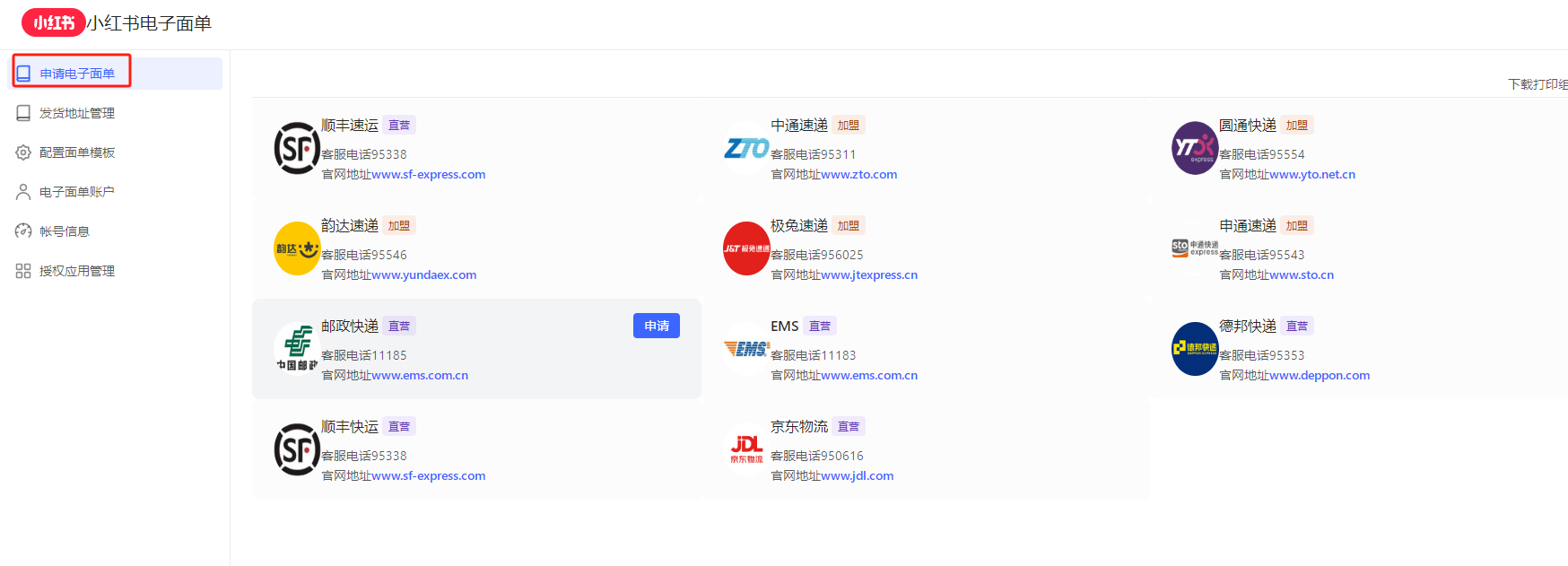This screenshot has height=566, width=1568.
Task: Click the 京东物流 JDL logo
Action: point(746,449)
